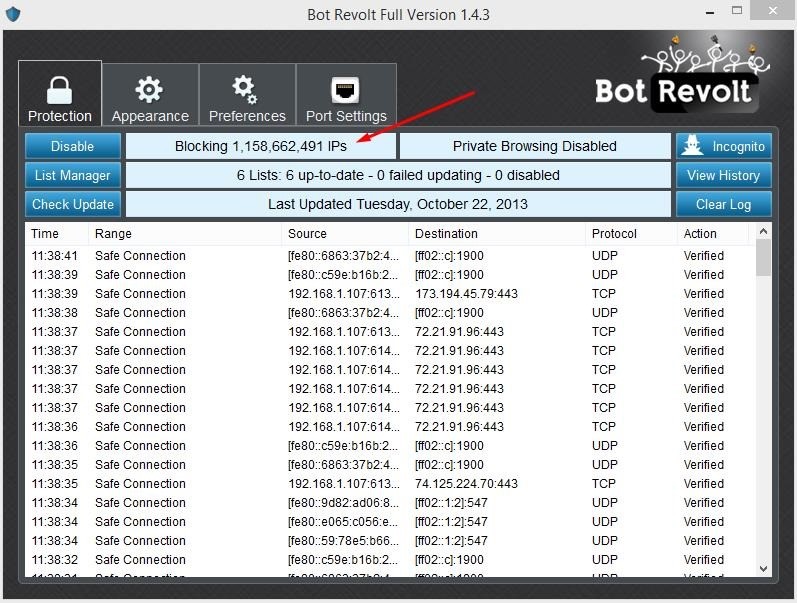Click the blue shield app icon in title bar
Image resolution: width=797 pixels, height=603 pixels.
13,14
